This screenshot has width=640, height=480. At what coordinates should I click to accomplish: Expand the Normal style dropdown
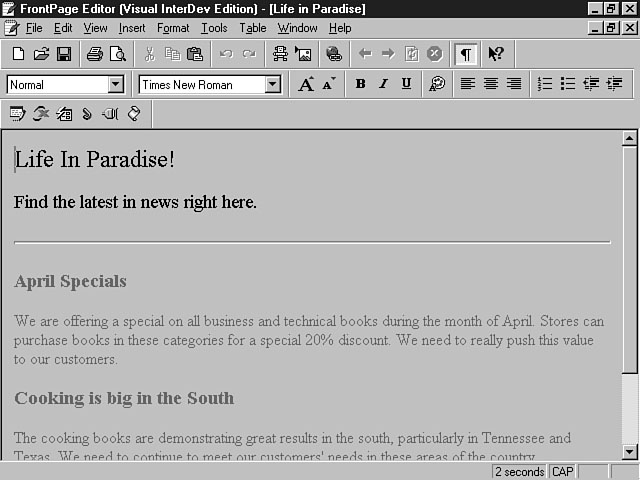coord(115,85)
